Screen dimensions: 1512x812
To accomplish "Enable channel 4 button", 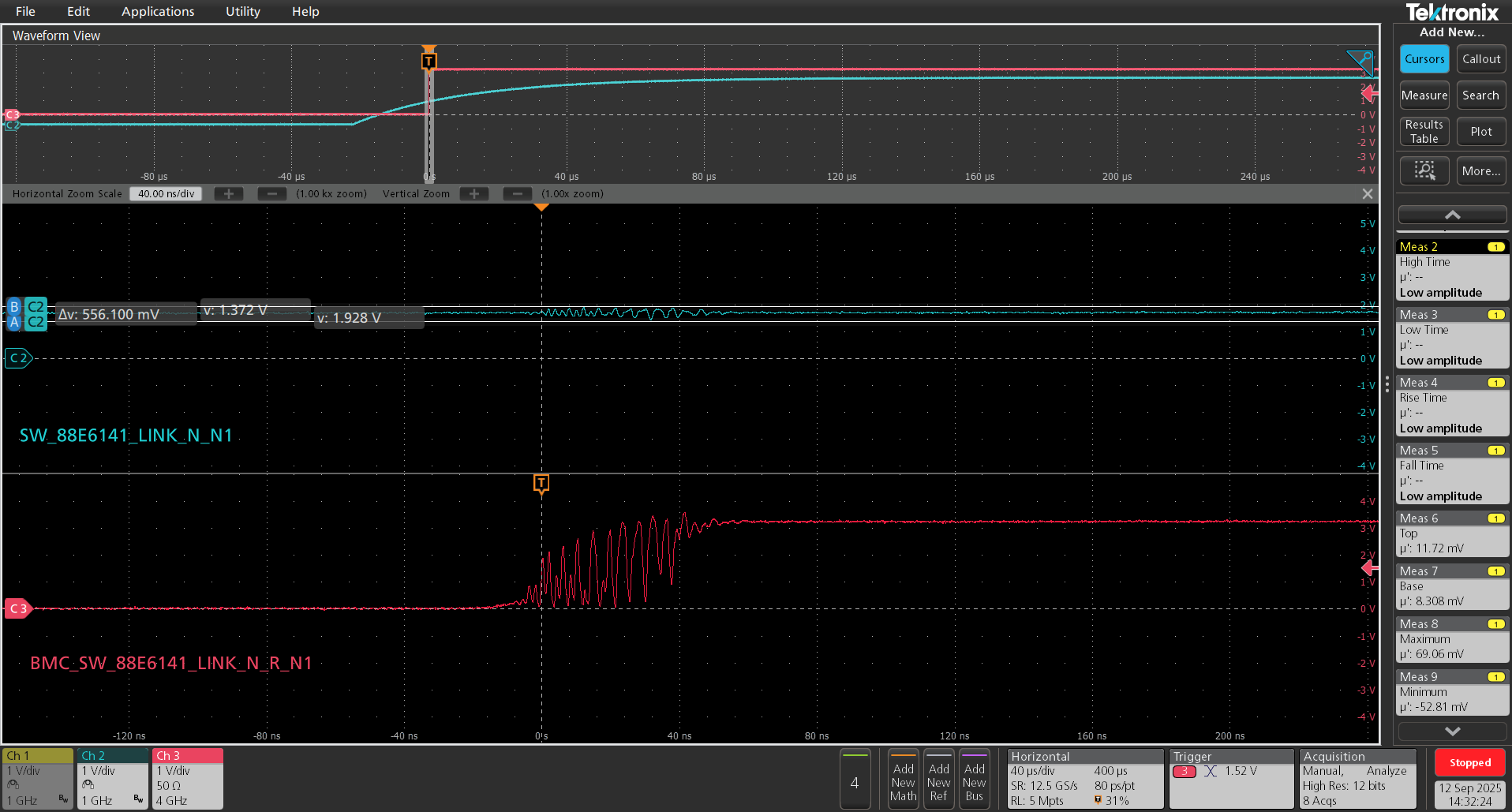I will pyautogui.click(x=855, y=779).
